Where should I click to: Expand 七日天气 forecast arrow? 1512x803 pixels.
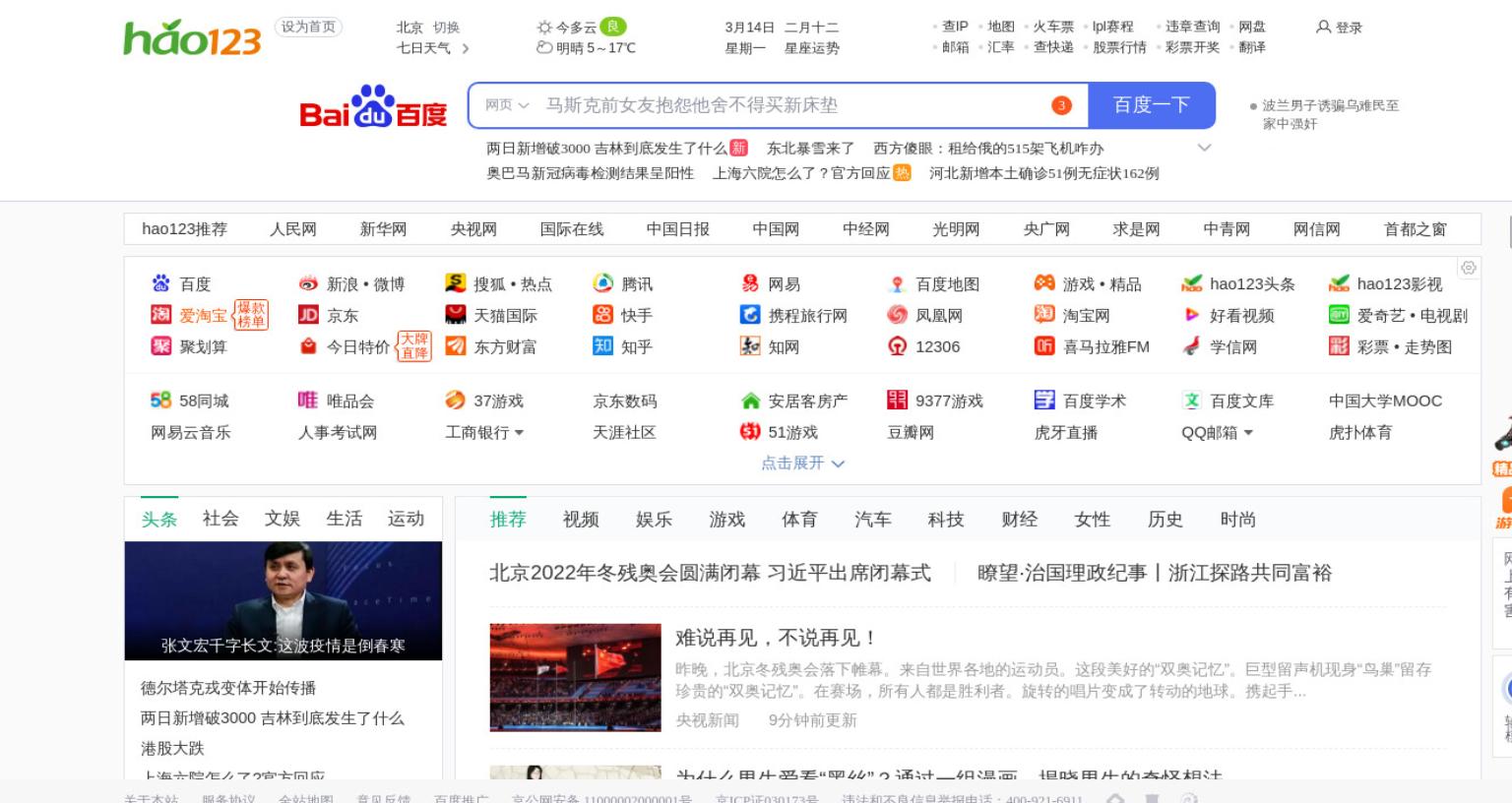coord(466,47)
